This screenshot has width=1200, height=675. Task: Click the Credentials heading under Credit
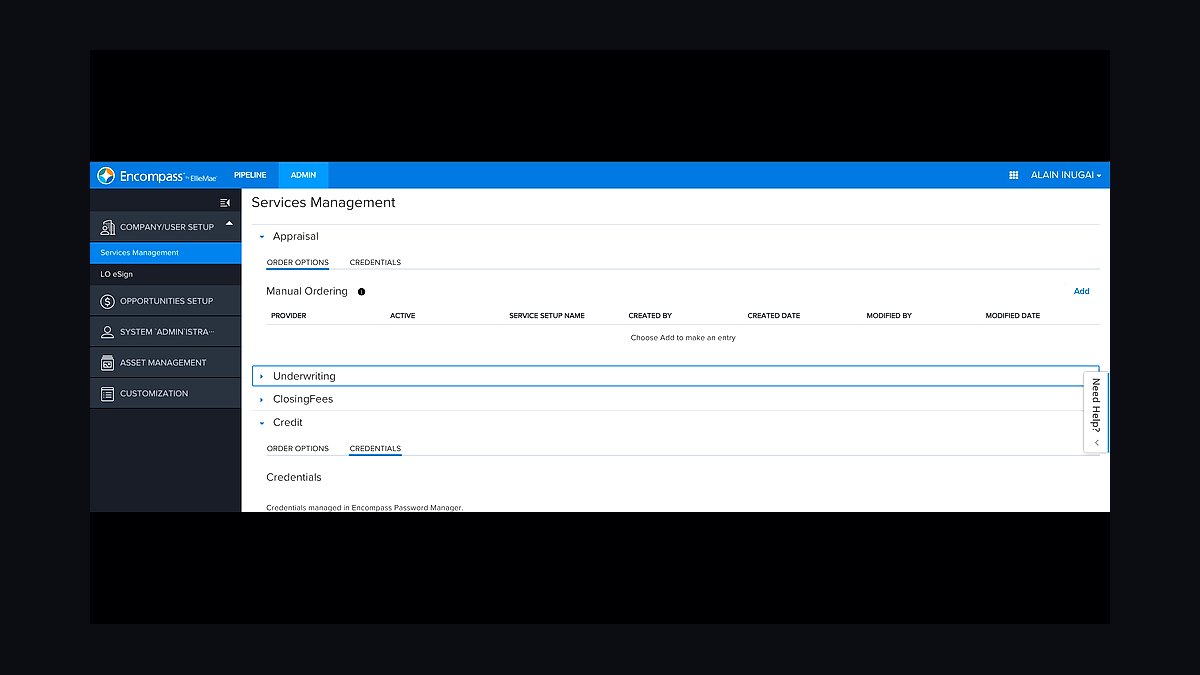tap(294, 478)
